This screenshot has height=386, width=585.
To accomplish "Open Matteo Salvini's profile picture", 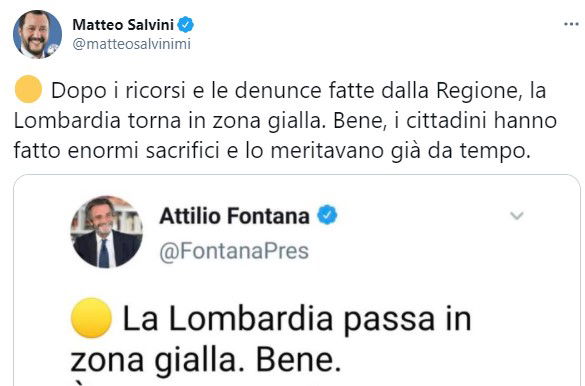I will click(37, 34).
